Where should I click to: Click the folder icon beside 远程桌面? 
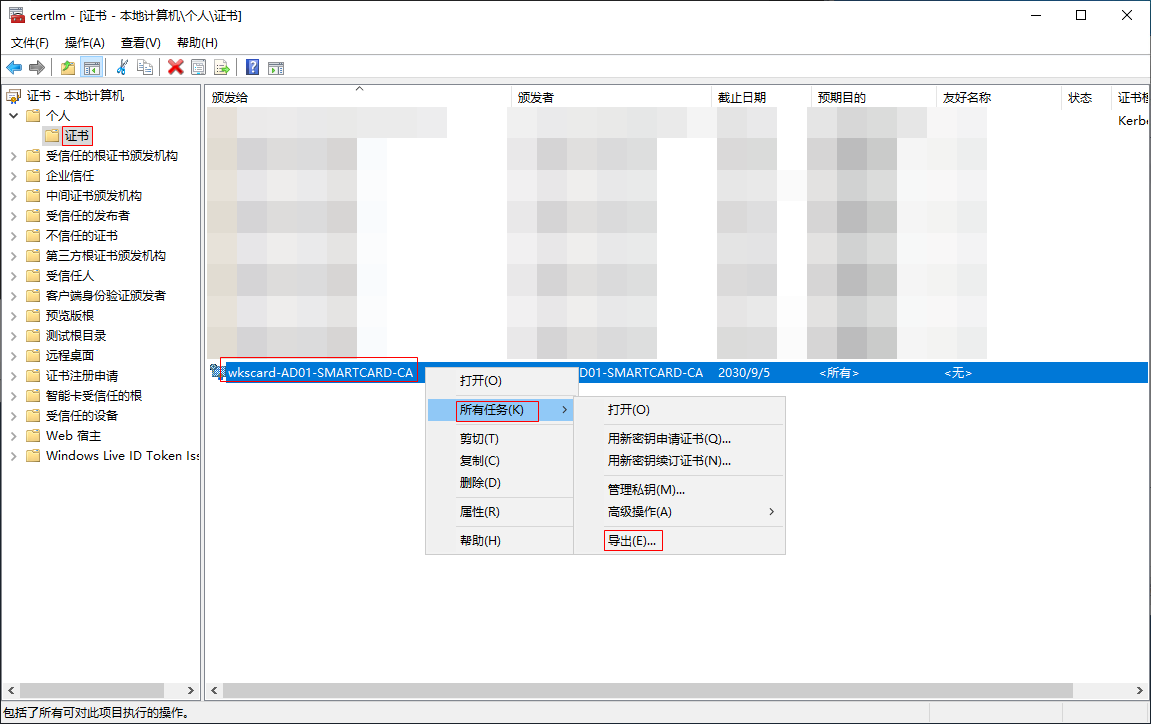tap(33, 355)
